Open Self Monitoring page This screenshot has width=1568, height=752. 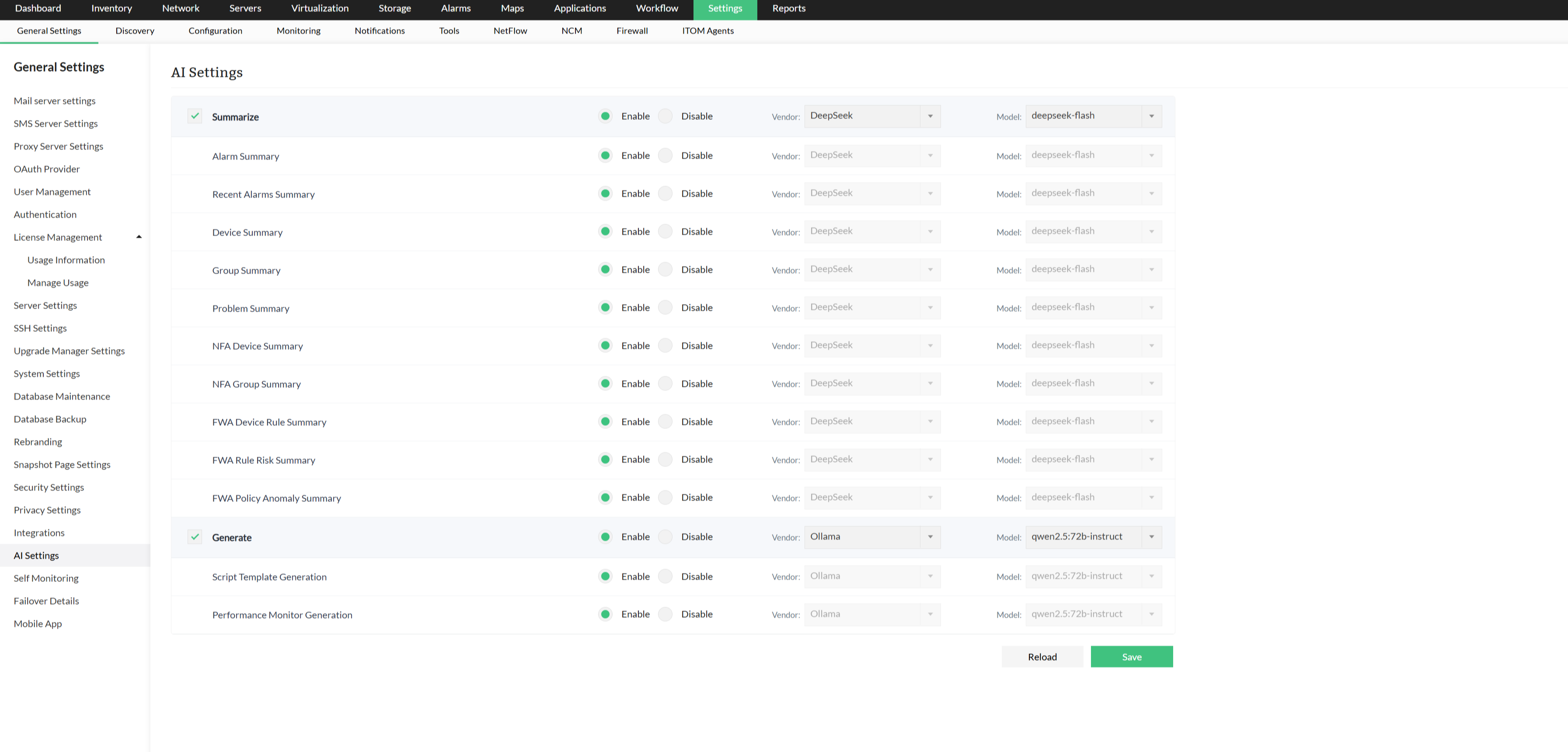(x=46, y=578)
